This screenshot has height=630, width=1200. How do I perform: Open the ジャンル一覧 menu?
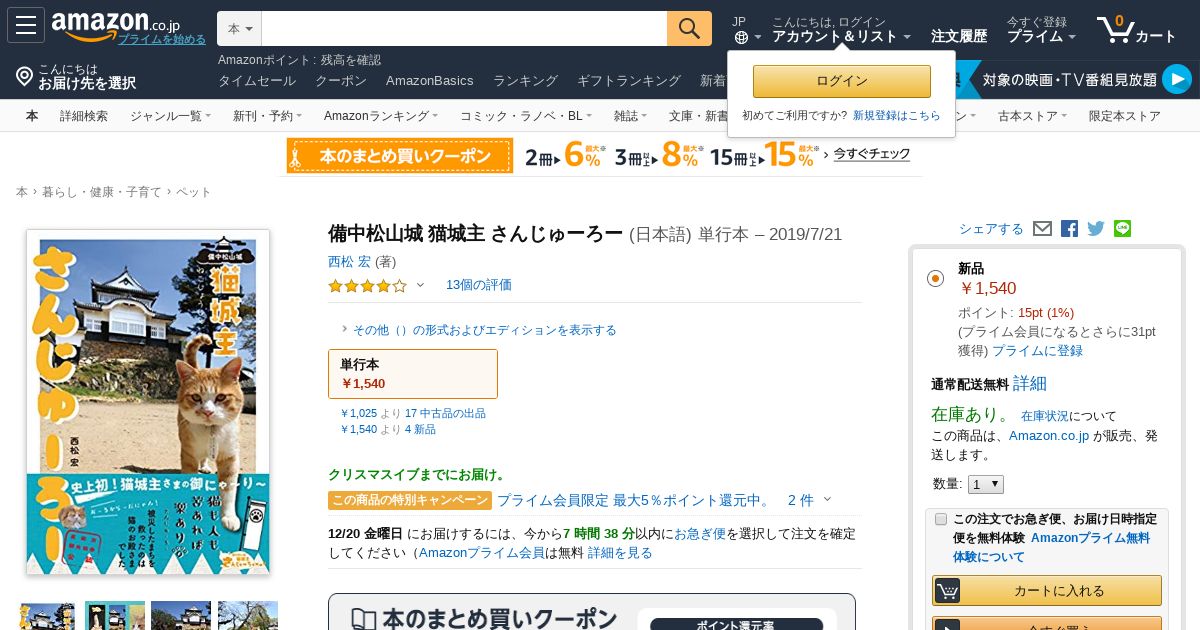tap(170, 116)
